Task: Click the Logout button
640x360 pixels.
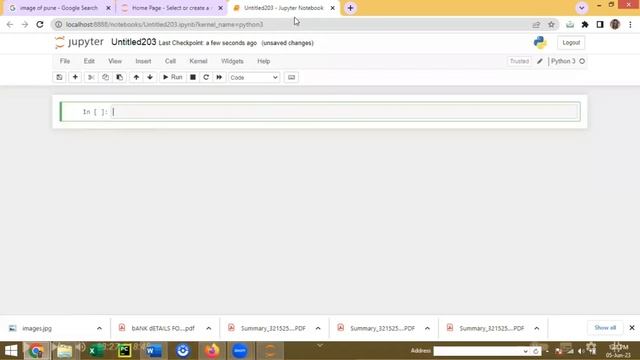Action: coord(571,42)
